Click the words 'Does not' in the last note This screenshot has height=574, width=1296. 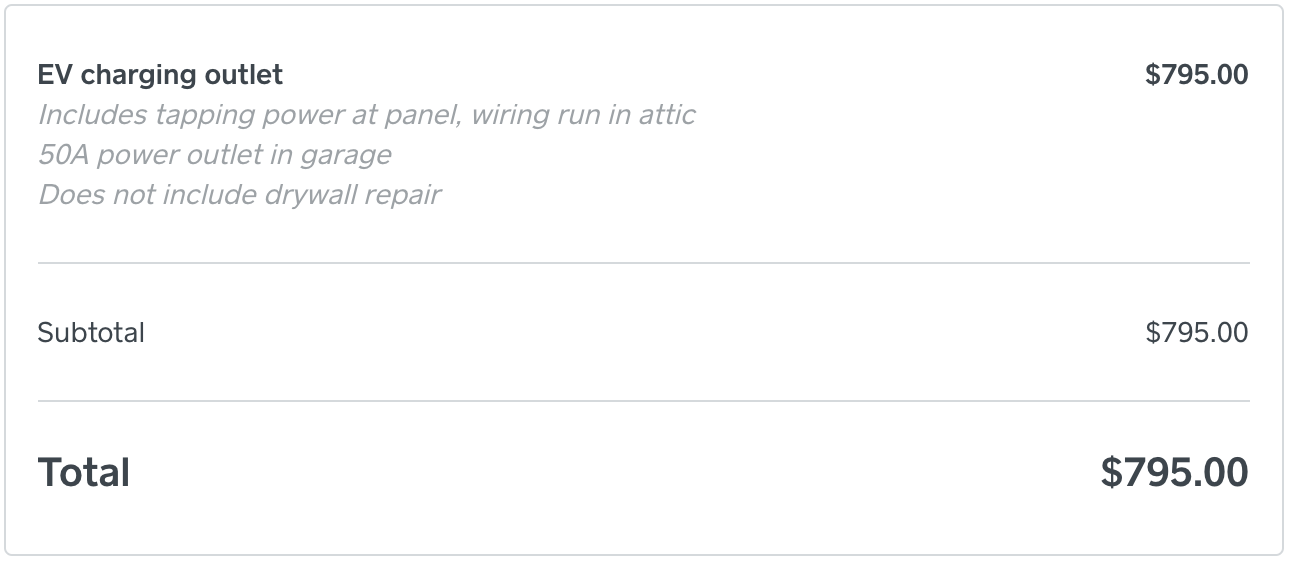[89, 194]
